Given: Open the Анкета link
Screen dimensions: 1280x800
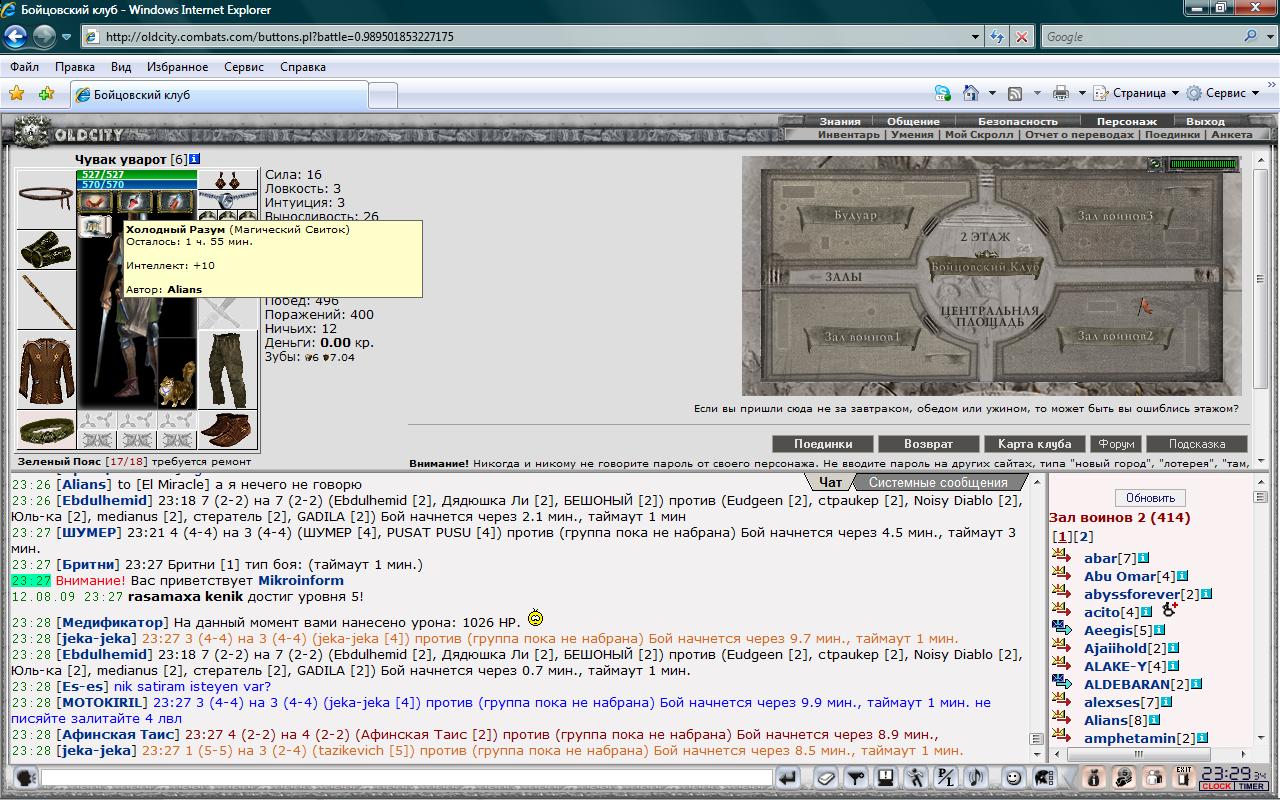Looking at the screenshot, I should click(1231, 134).
